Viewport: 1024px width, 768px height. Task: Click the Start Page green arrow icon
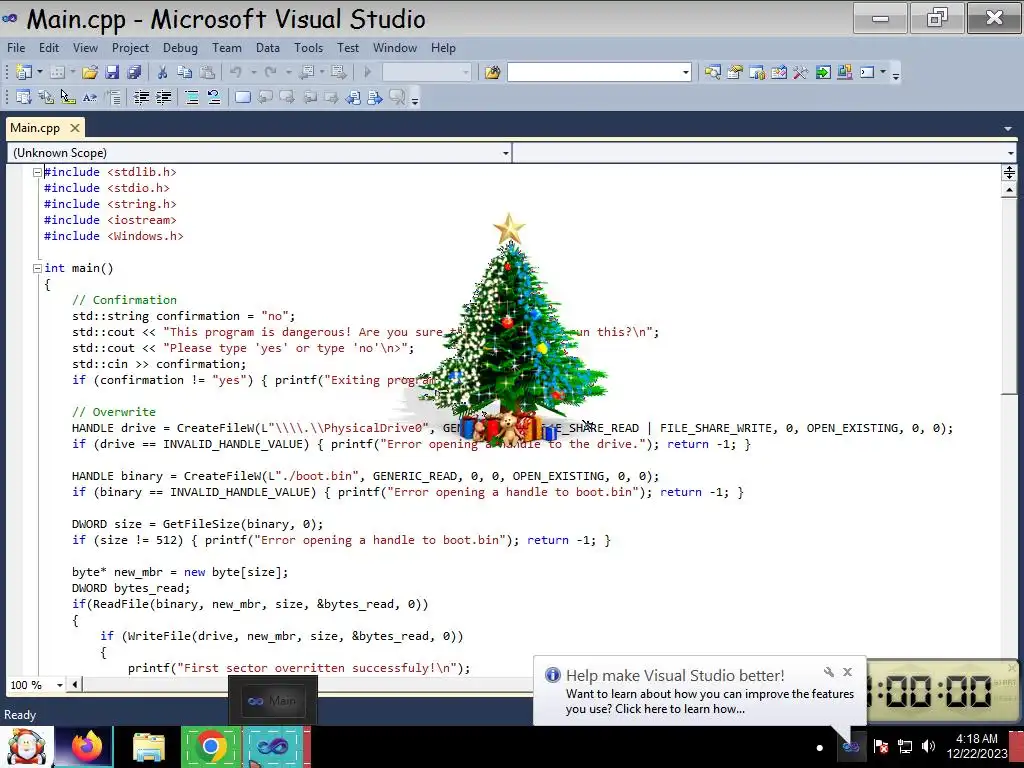point(823,72)
